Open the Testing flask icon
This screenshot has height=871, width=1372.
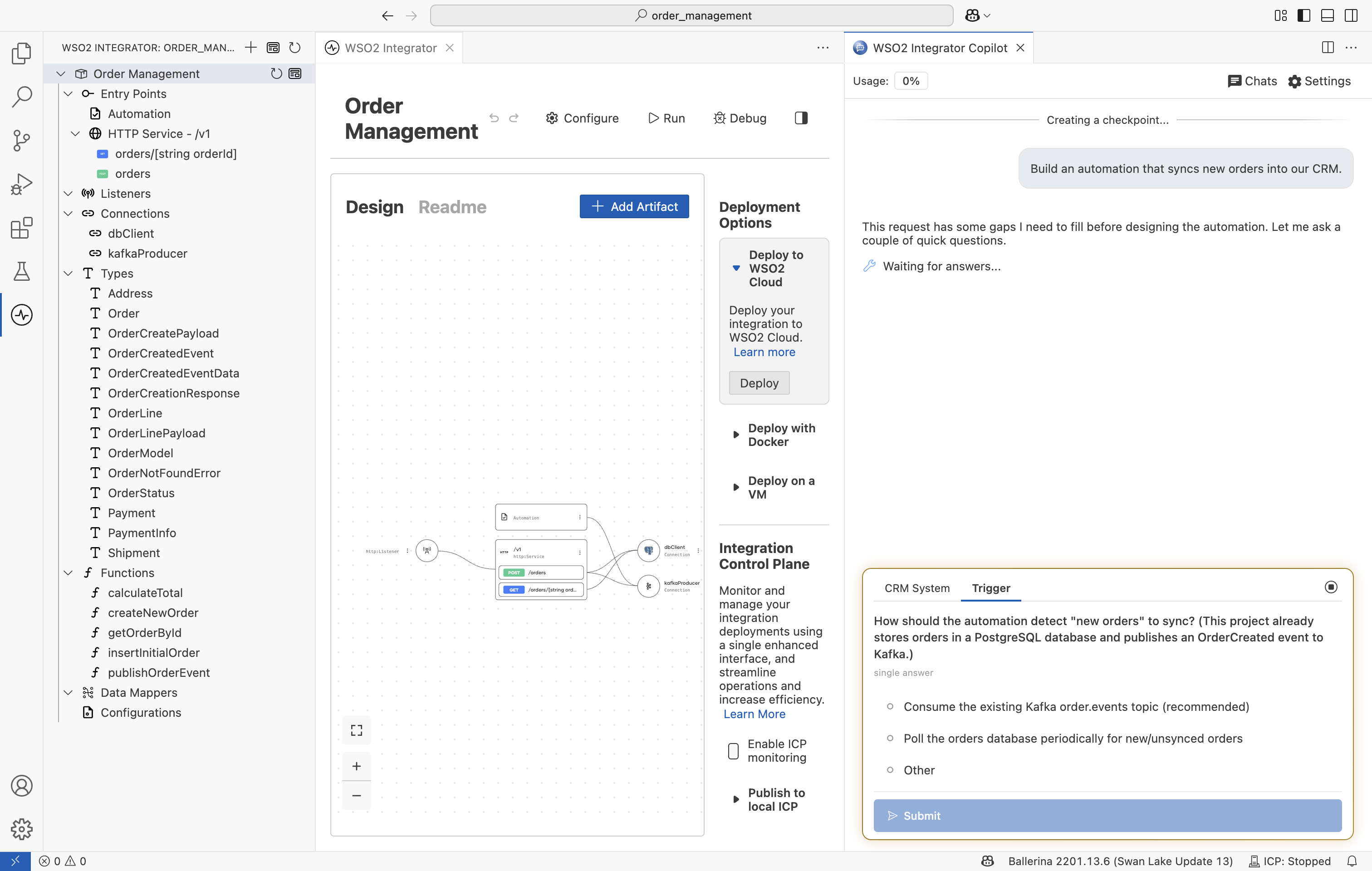click(22, 271)
